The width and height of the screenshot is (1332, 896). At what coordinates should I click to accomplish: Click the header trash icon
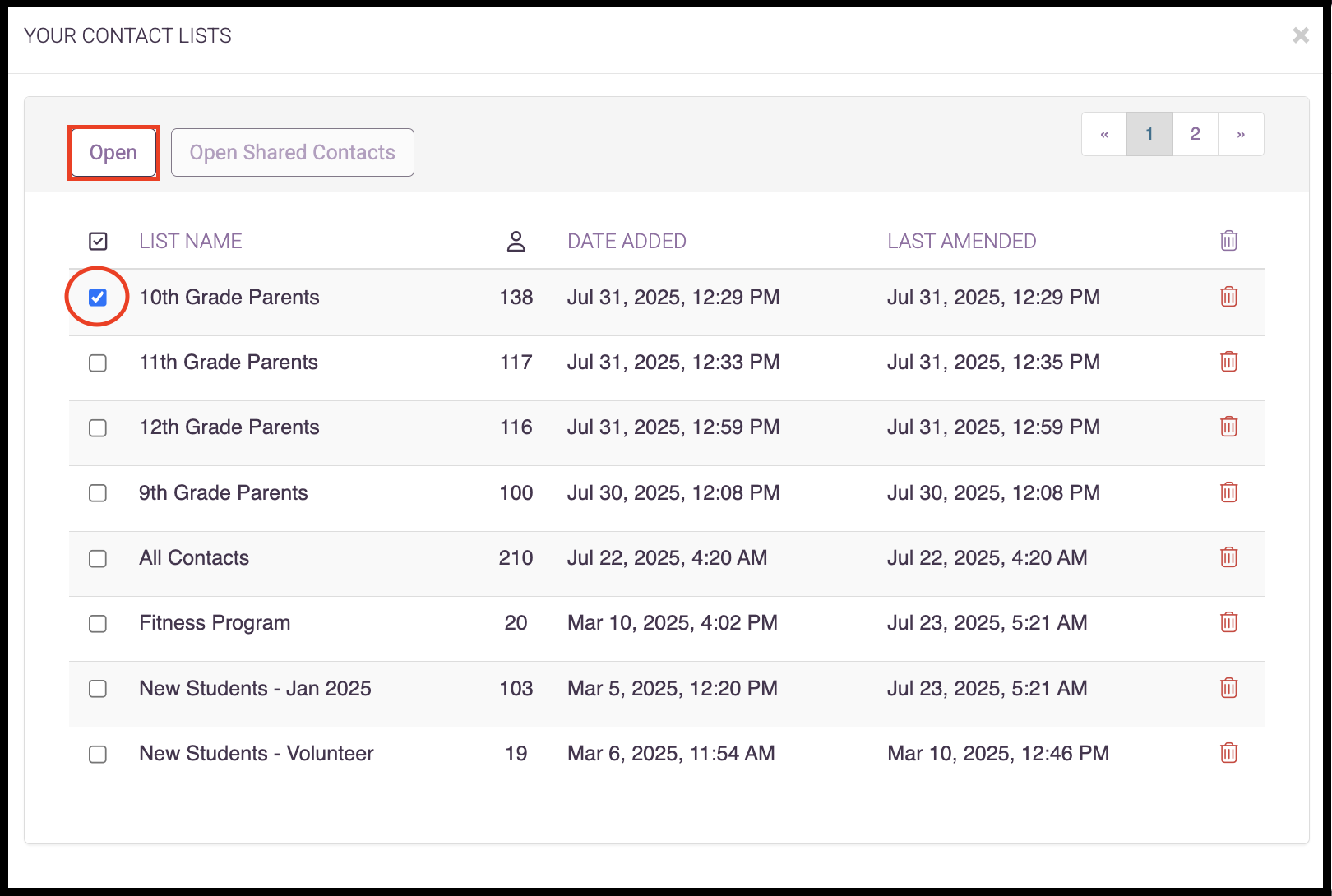pyautogui.click(x=1228, y=241)
